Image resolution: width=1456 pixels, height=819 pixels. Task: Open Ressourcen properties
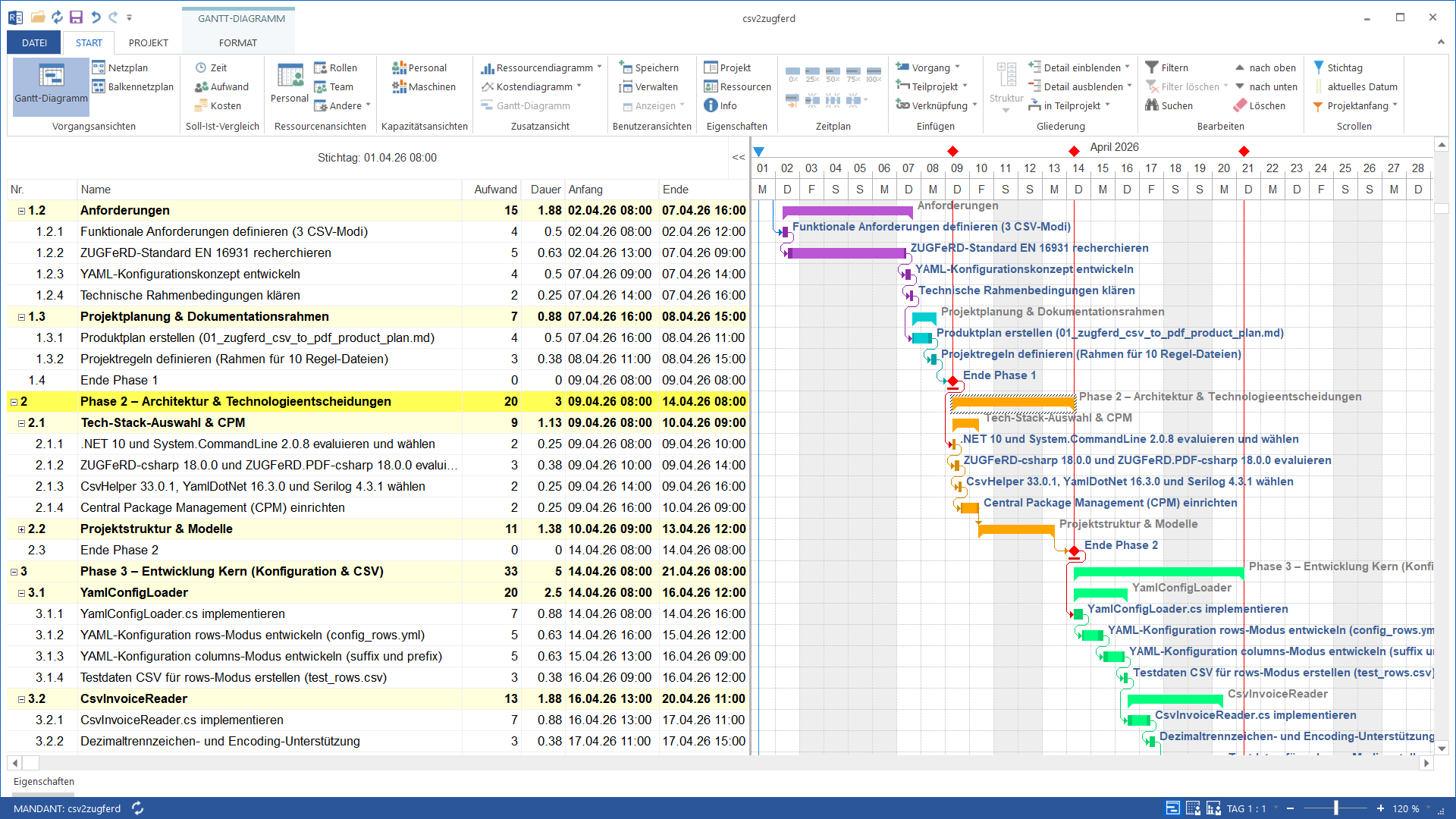[x=738, y=86]
